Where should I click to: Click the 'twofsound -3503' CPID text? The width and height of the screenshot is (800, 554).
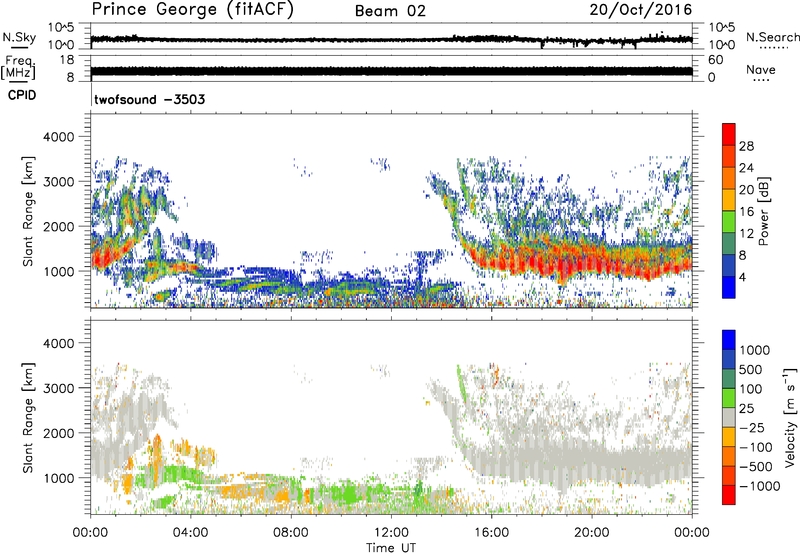[x=149, y=99]
